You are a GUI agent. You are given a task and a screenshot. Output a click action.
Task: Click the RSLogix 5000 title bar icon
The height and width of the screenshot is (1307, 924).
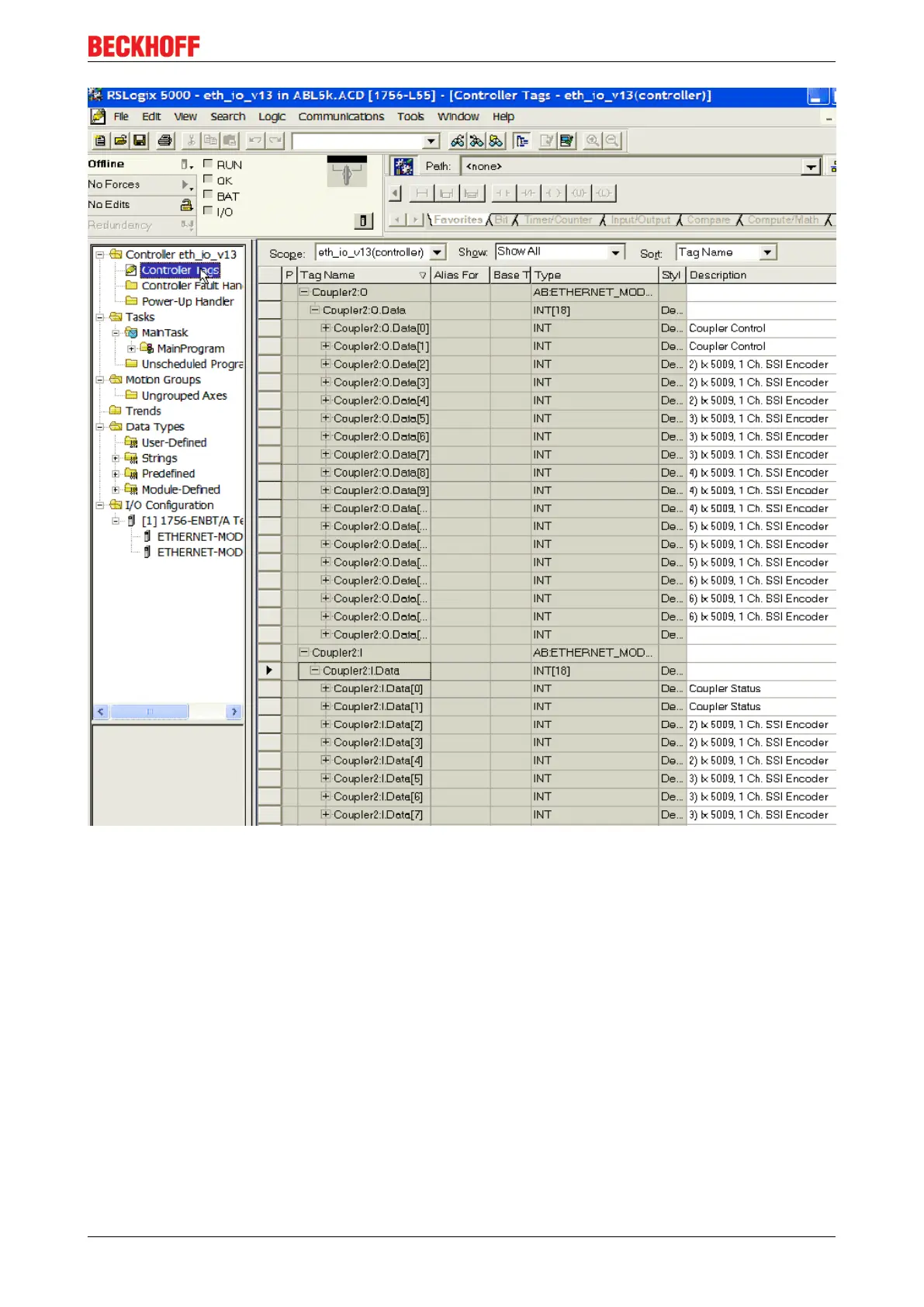tap(95, 95)
